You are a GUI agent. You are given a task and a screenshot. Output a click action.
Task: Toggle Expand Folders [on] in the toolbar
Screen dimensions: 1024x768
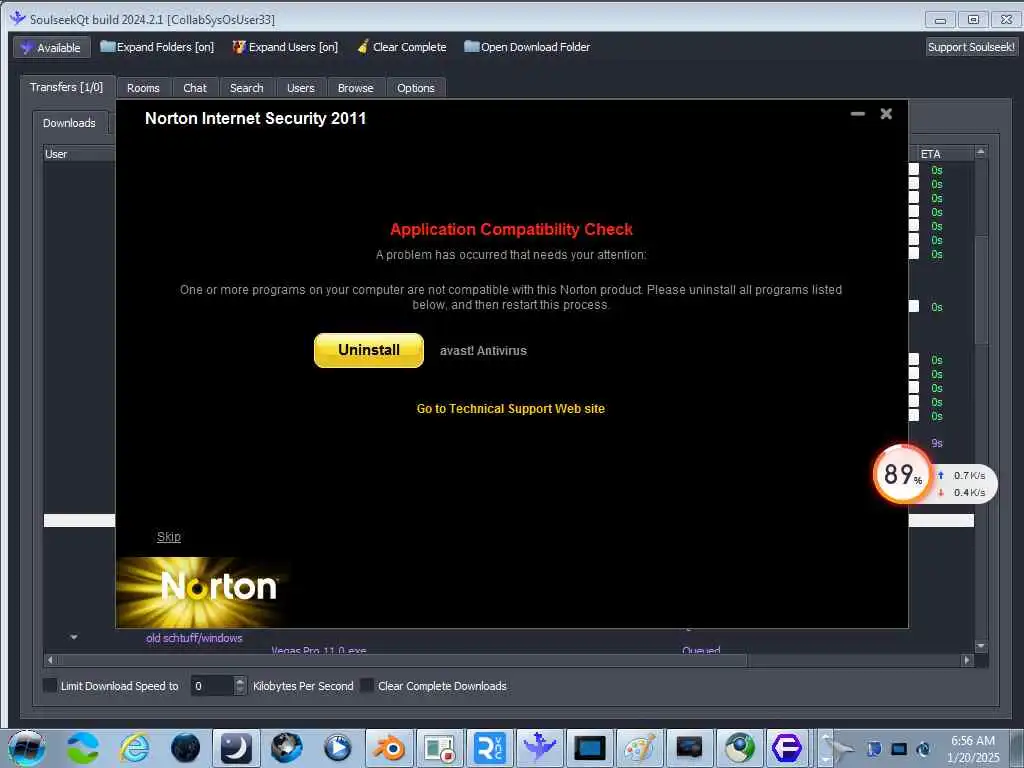pyautogui.click(x=157, y=47)
